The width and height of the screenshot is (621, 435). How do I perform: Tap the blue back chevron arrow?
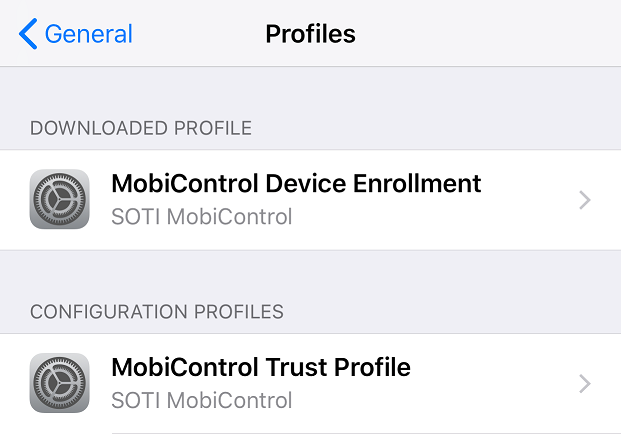[28, 34]
